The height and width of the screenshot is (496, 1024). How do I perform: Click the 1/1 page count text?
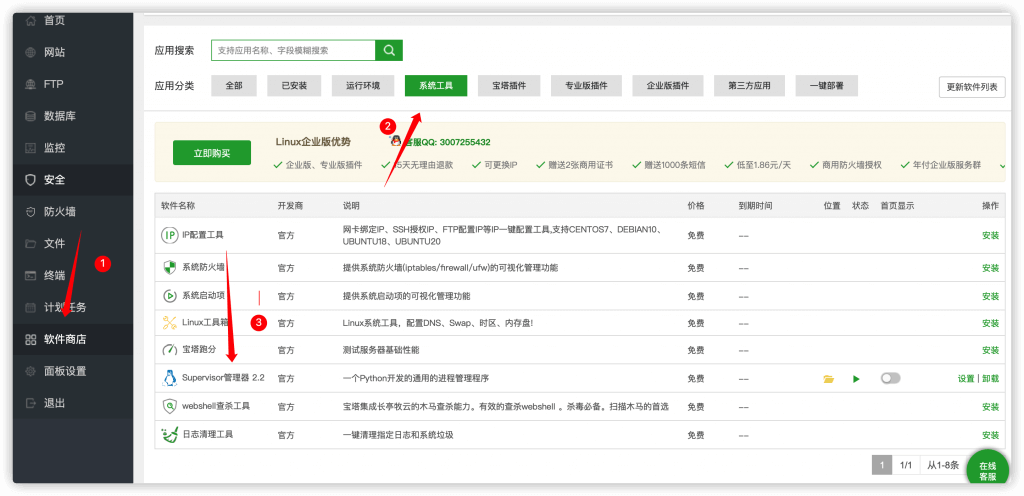(x=906, y=465)
